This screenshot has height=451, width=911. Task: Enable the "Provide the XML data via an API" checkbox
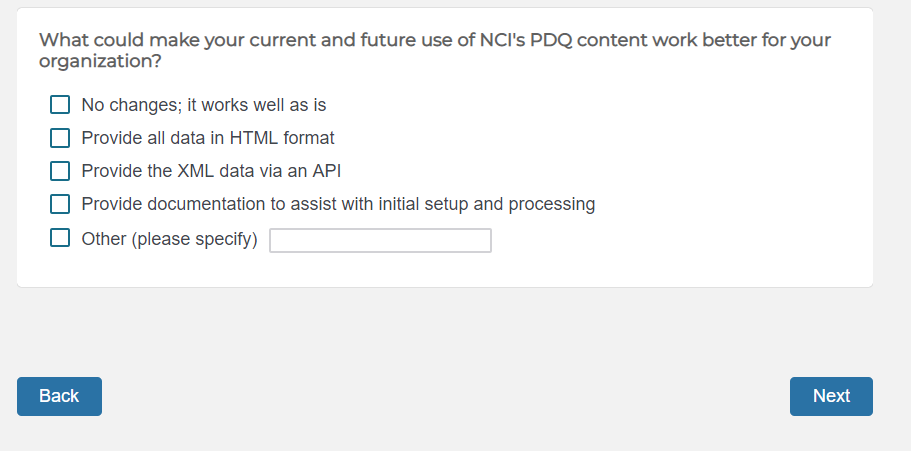(x=60, y=171)
